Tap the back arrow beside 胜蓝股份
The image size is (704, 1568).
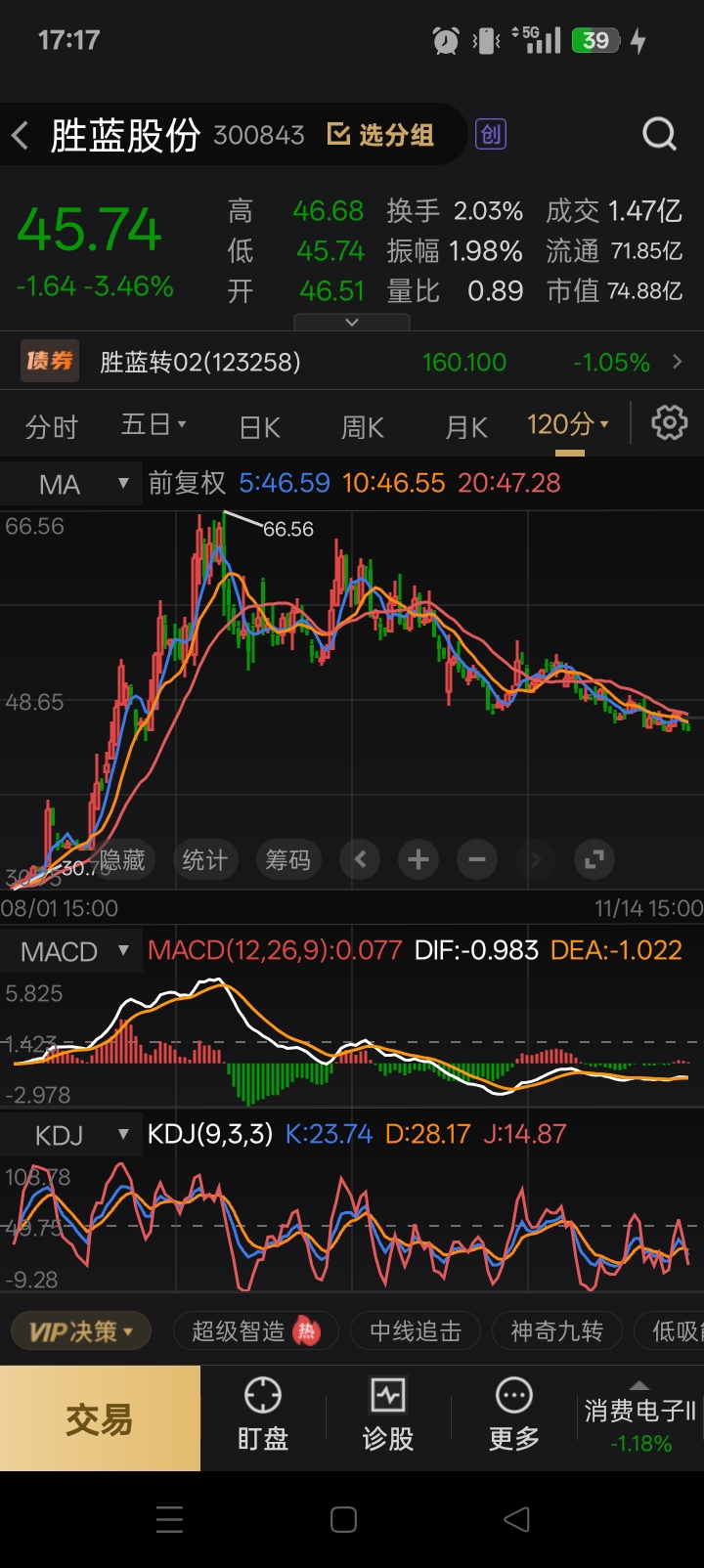pos(20,135)
